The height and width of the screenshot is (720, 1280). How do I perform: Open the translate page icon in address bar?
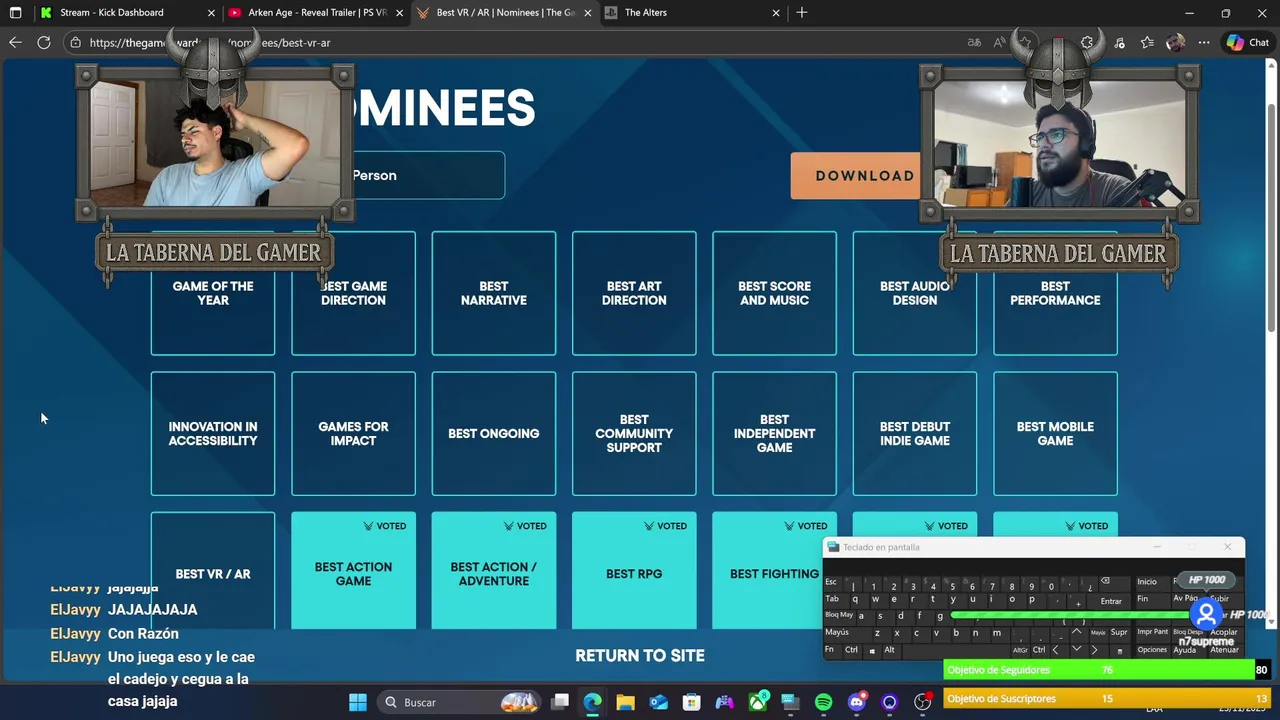(974, 42)
